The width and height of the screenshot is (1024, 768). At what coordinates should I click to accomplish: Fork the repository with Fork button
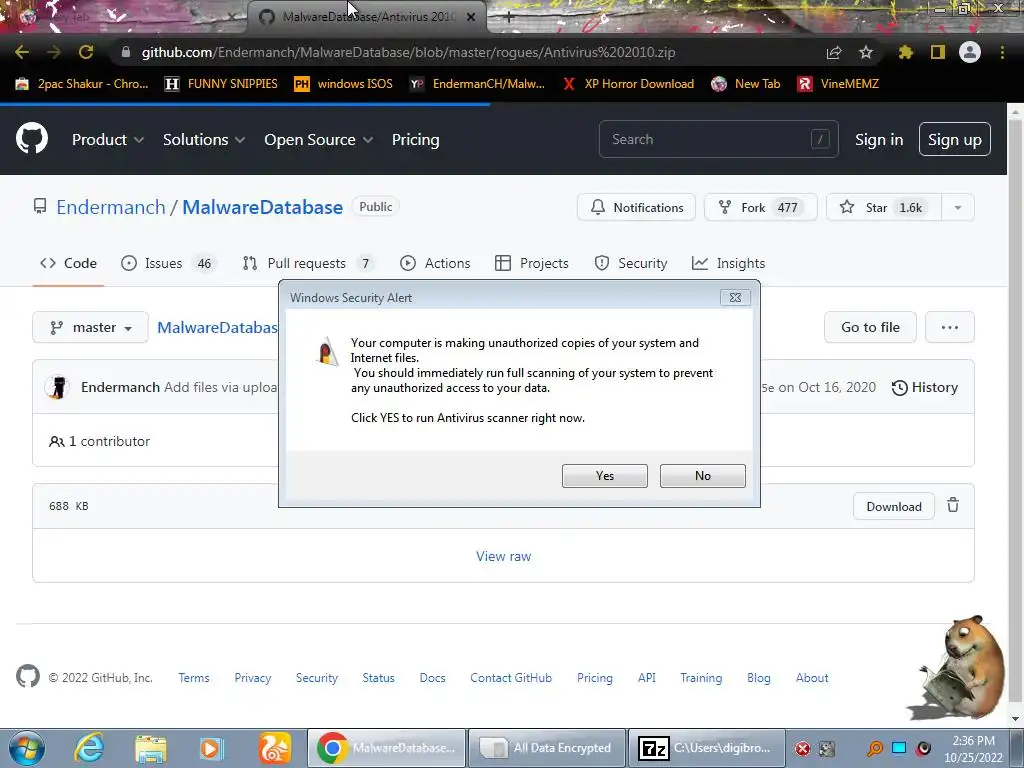761,208
